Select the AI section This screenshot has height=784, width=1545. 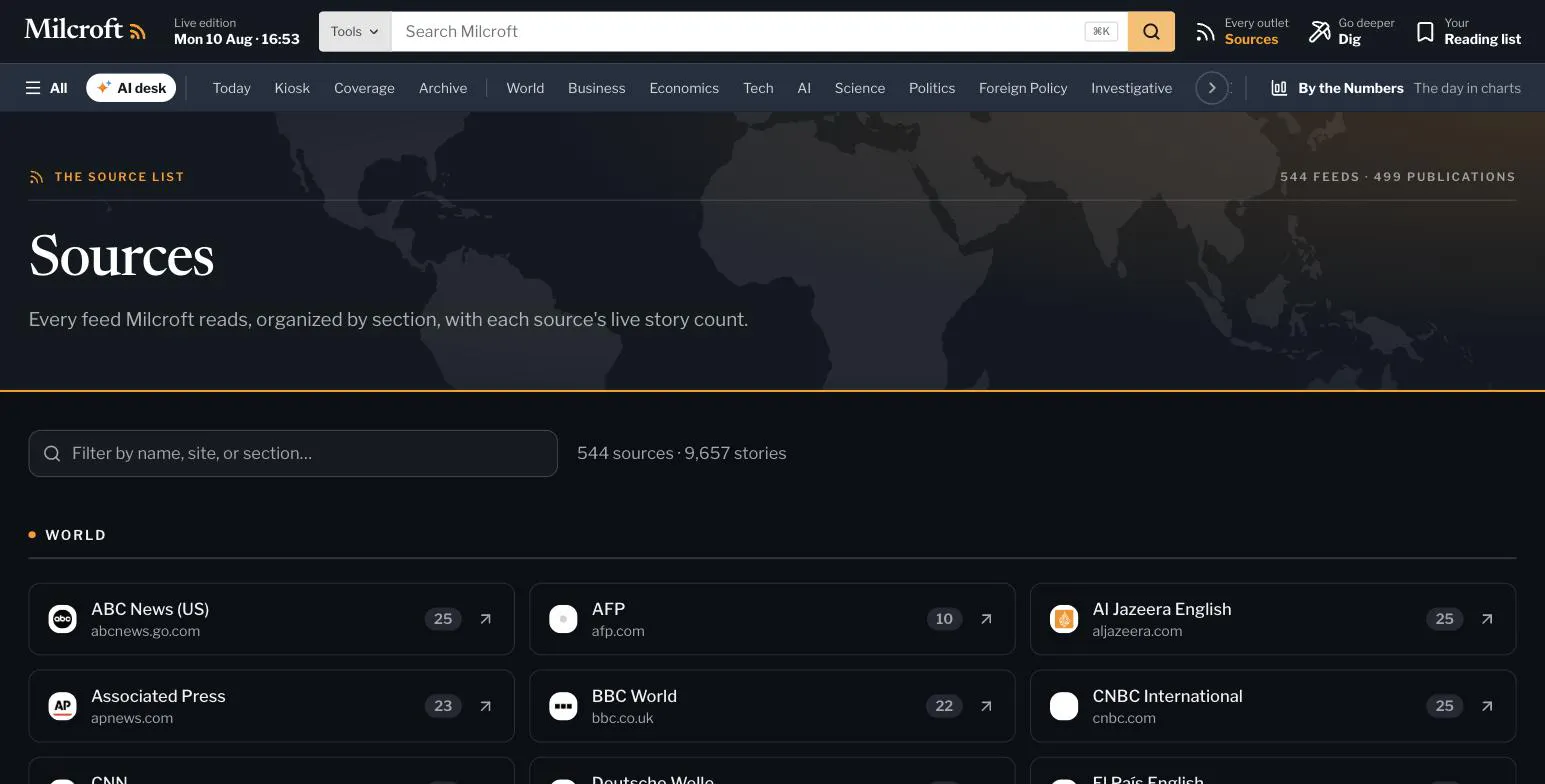pos(804,88)
